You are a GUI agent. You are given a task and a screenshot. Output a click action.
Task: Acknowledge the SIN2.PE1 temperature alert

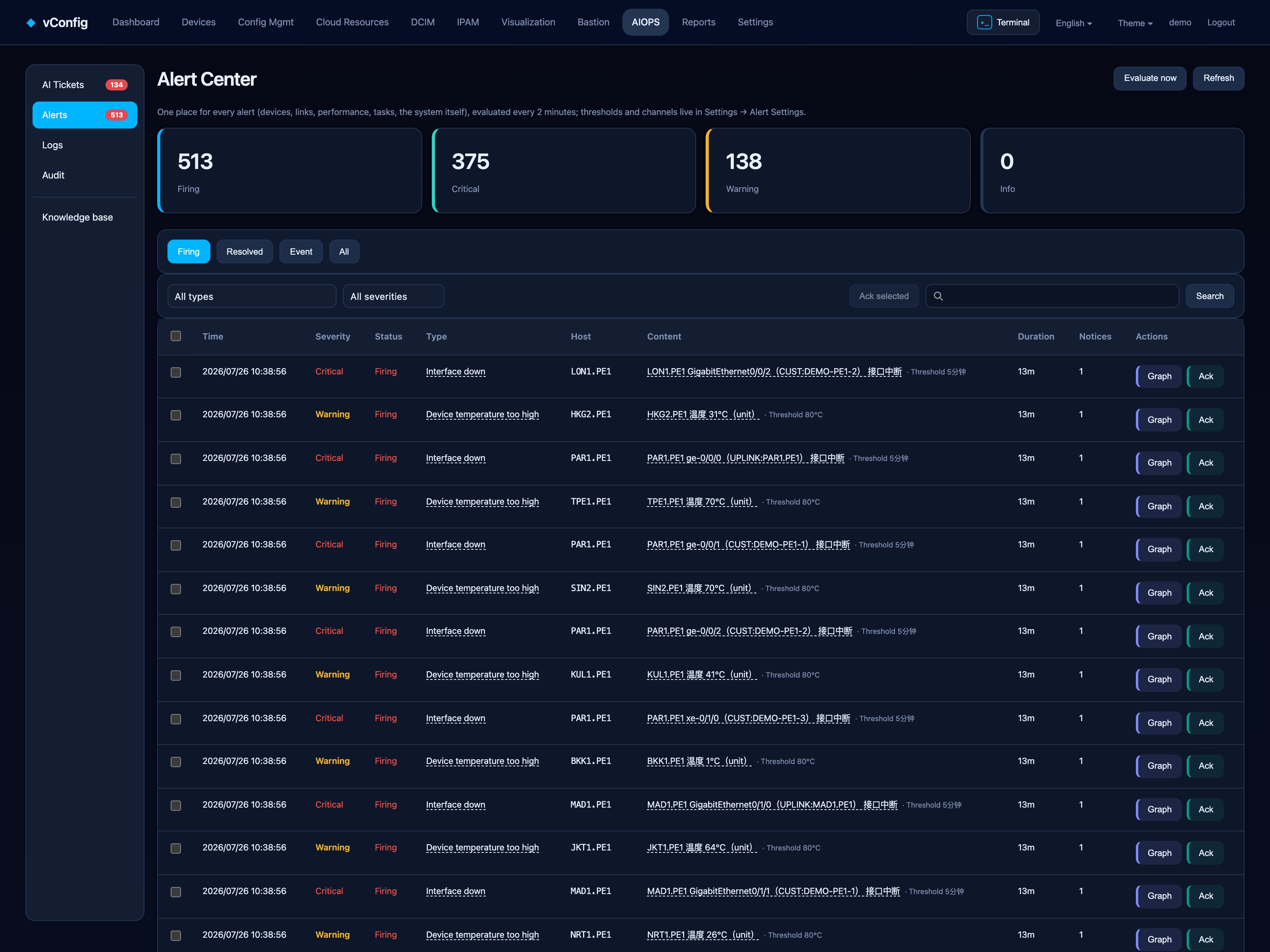[x=1205, y=593]
